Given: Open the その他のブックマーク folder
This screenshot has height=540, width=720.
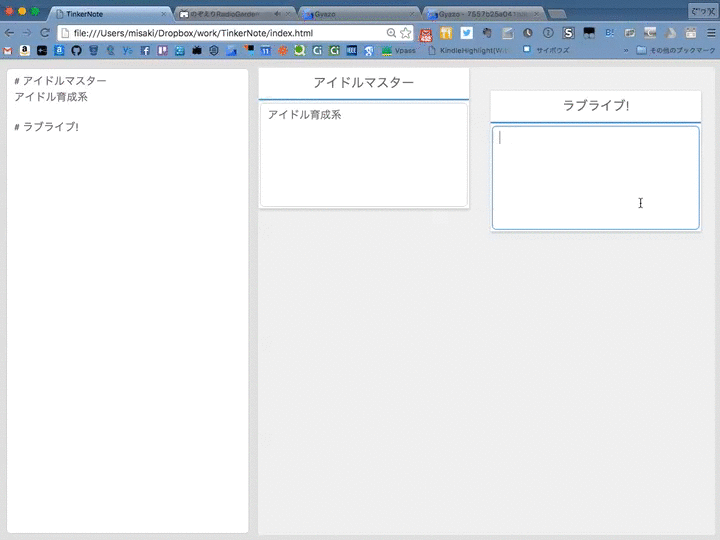Looking at the screenshot, I should coord(676,51).
